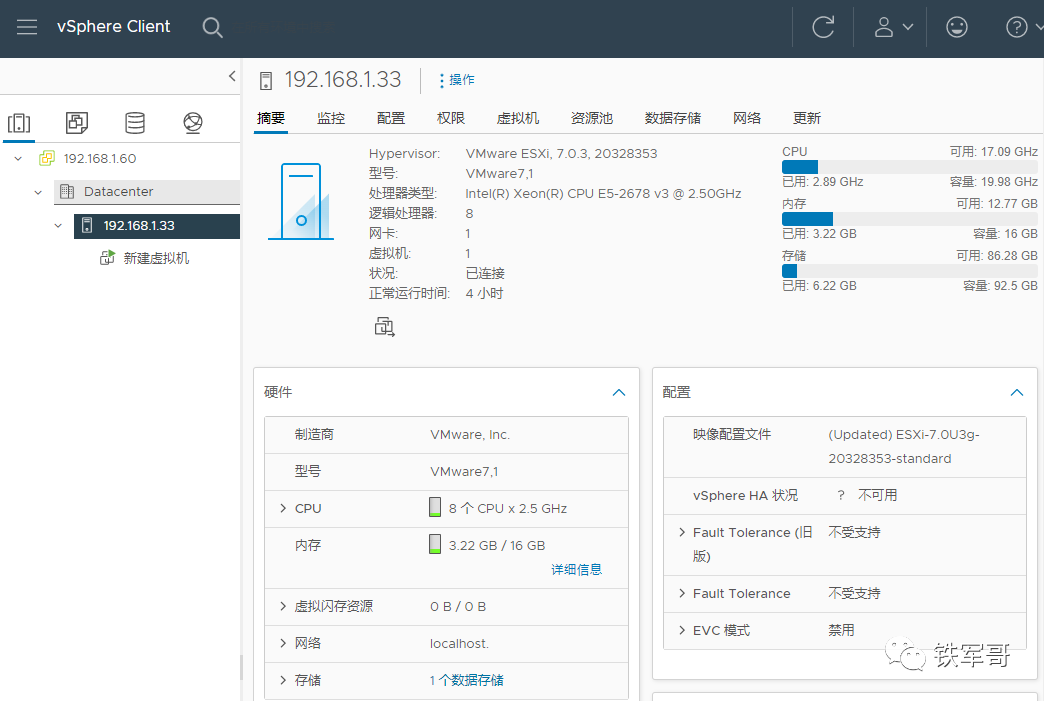
Task: Expand the CPU row in 硬件 panel
Action: (x=283, y=508)
